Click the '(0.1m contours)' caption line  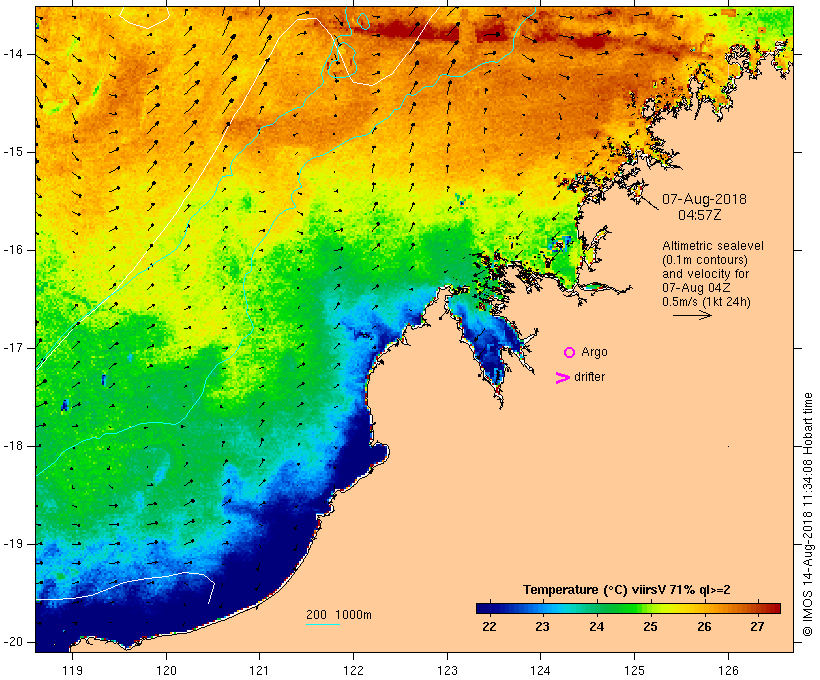pos(704,260)
